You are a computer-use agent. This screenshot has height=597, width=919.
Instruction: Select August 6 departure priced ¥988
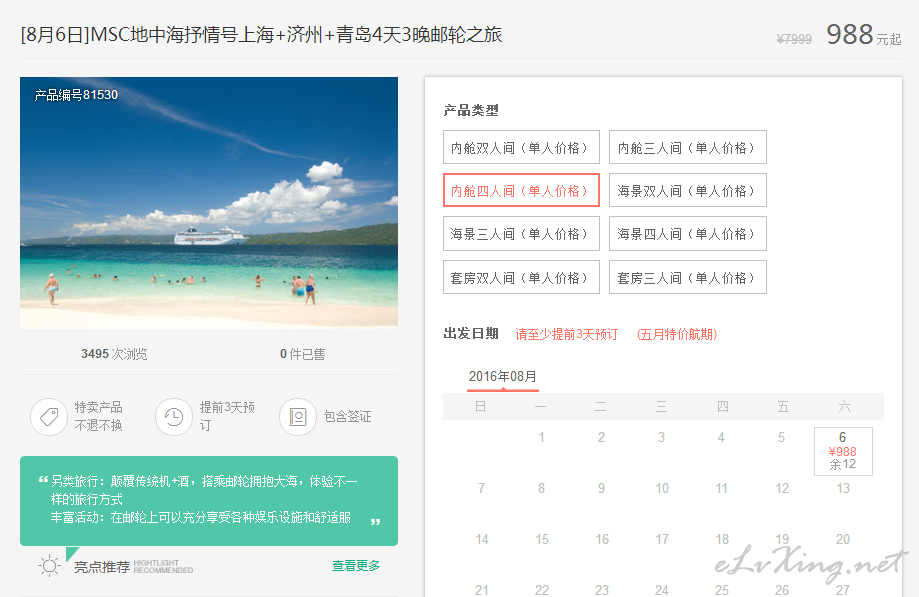pyautogui.click(x=843, y=451)
